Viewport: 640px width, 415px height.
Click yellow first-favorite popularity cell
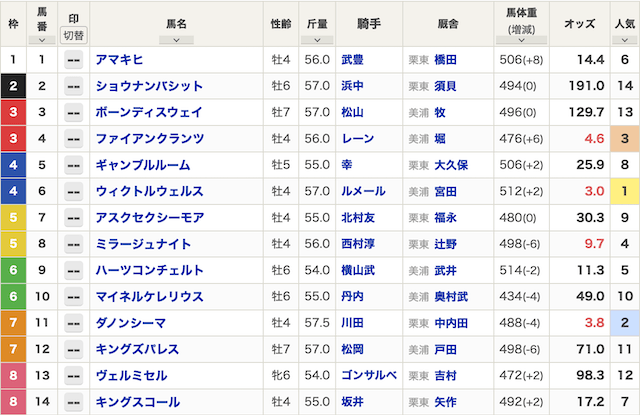pos(624,191)
